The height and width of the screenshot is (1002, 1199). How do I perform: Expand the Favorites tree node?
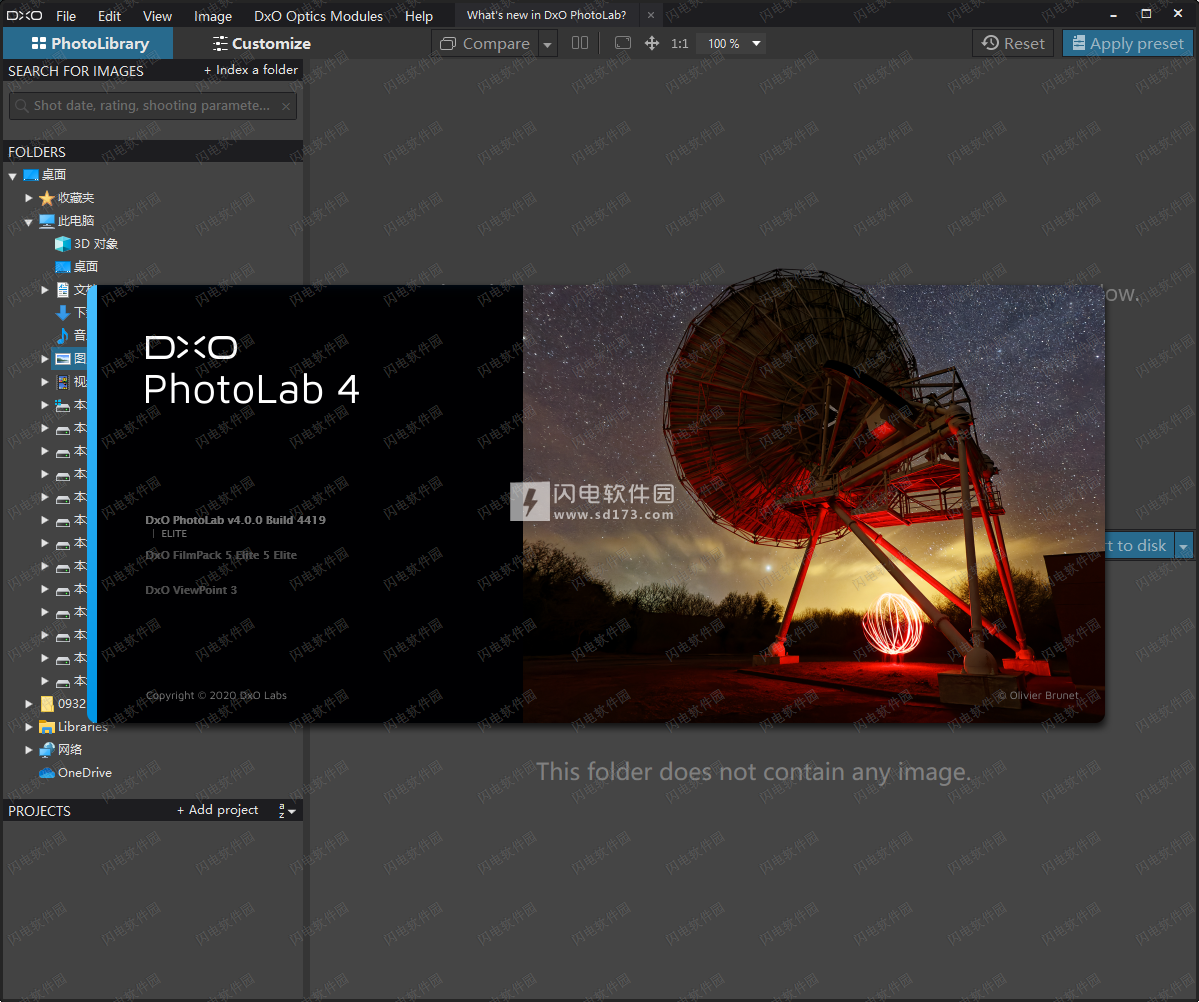[28, 198]
